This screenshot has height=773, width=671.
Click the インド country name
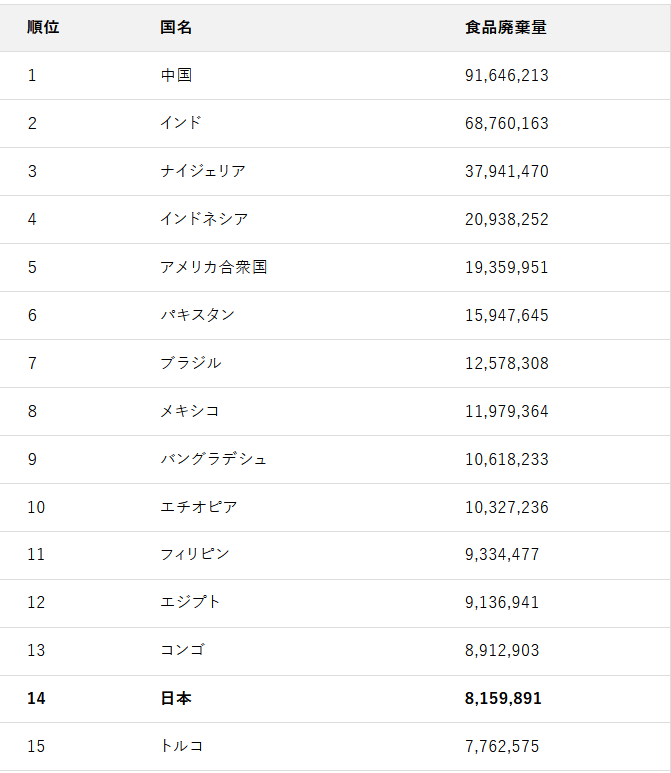[x=181, y=123]
